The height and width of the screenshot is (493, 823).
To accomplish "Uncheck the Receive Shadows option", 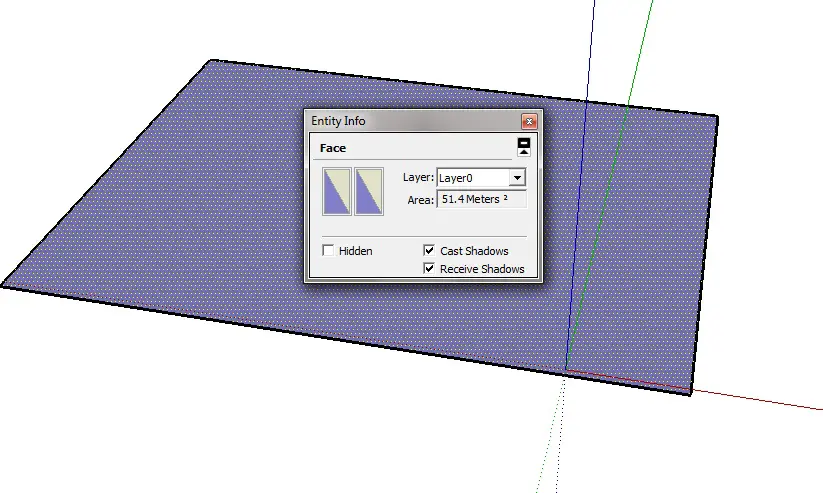I will click(x=429, y=268).
